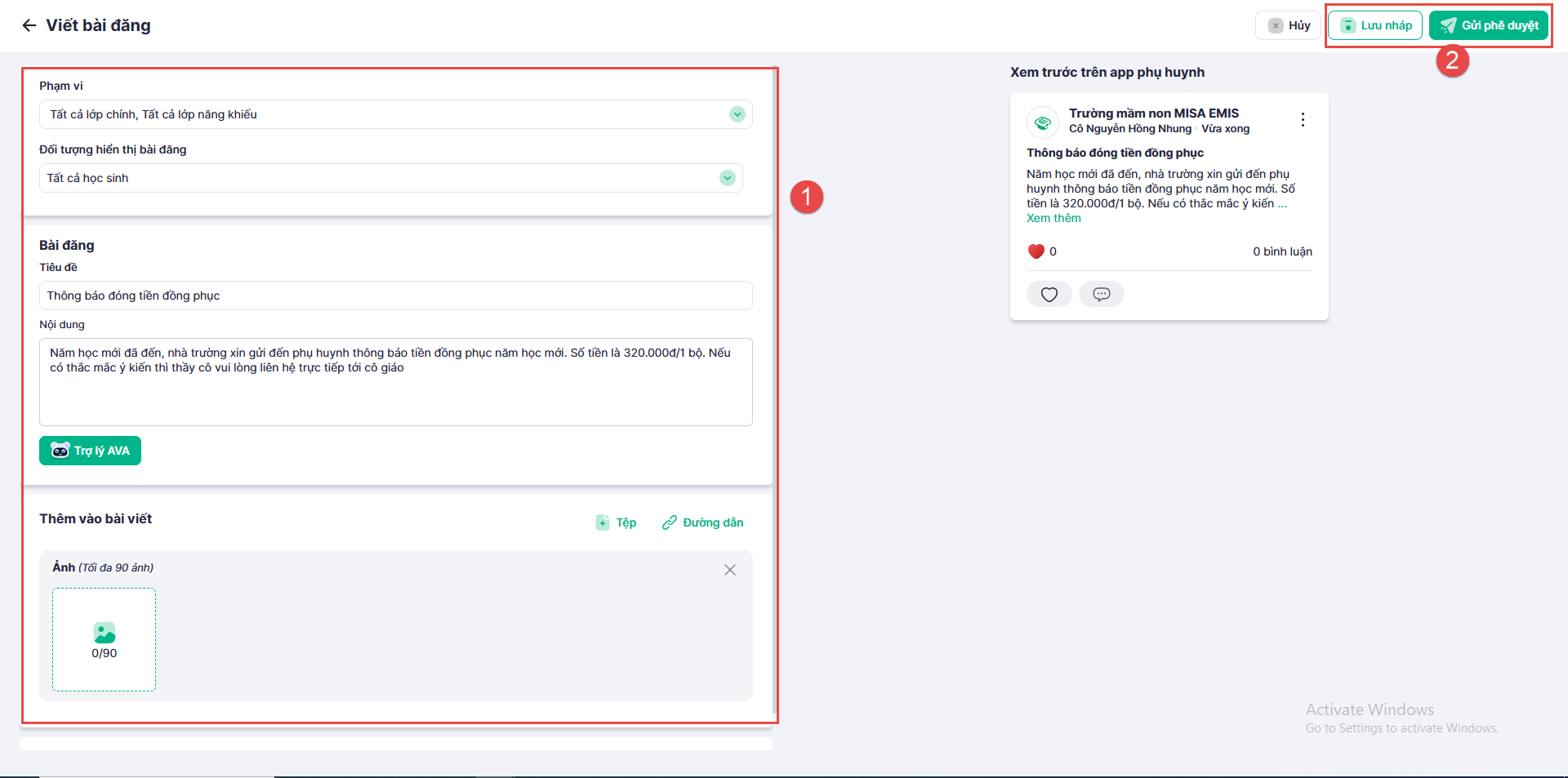Close the Ảnh upload section

point(730,570)
